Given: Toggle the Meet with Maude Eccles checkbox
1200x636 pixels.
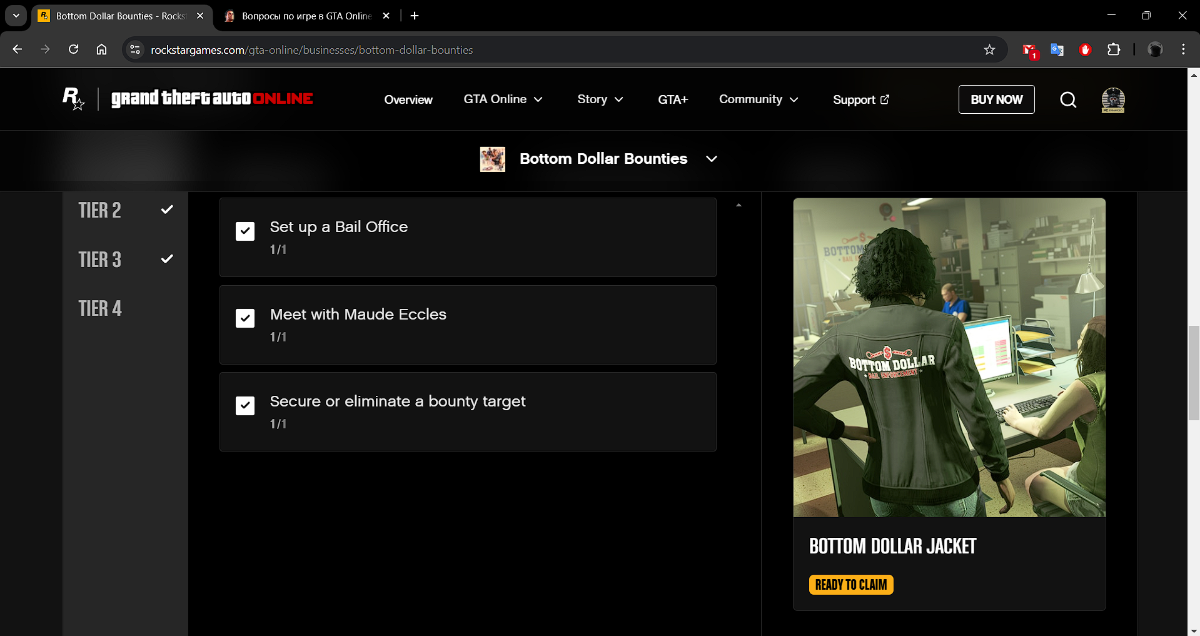Looking at the screenshot, I should (245, 319).
